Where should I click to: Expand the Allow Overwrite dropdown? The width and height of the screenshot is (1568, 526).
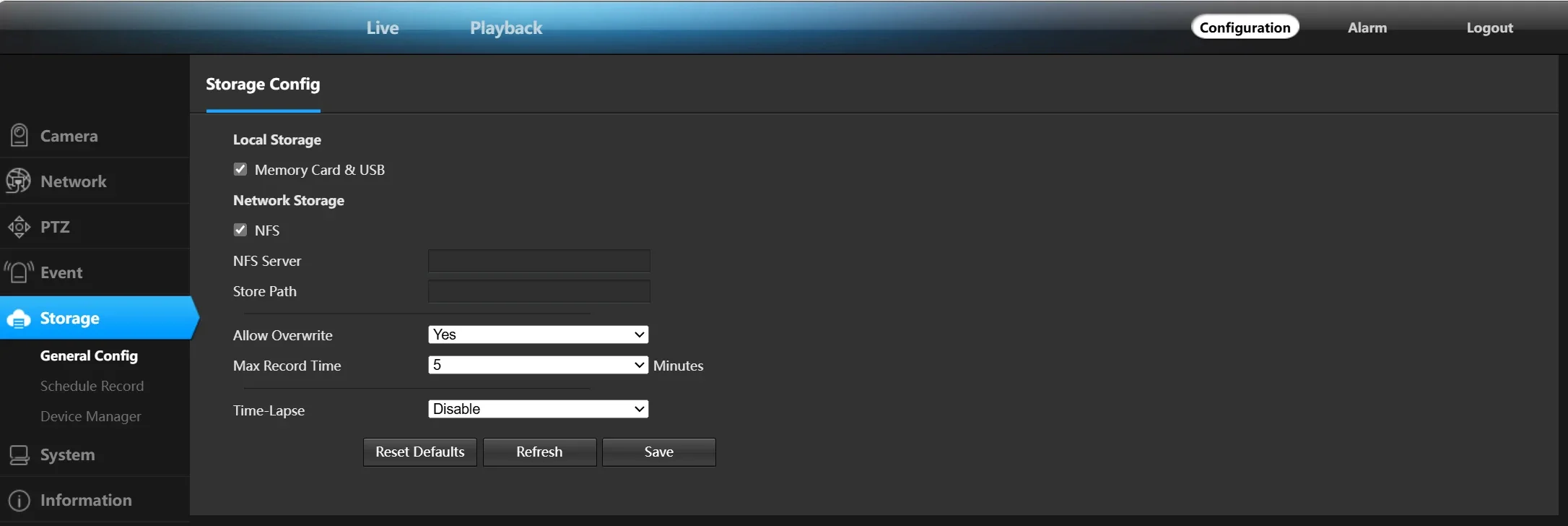pyautogui.click(x=539, y=335)
